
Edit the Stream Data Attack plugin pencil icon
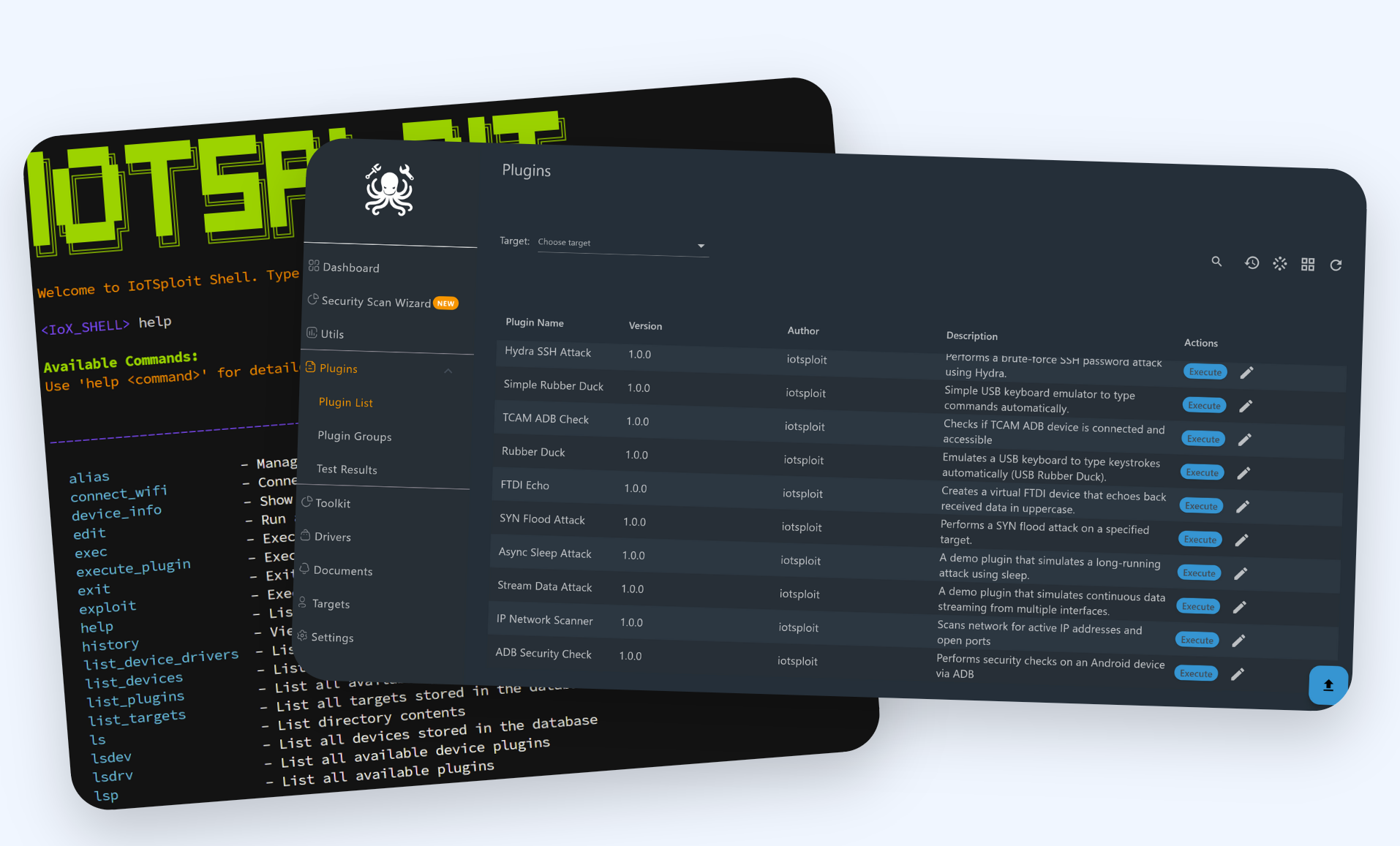pyautogui.click(x=1240, y=607)
